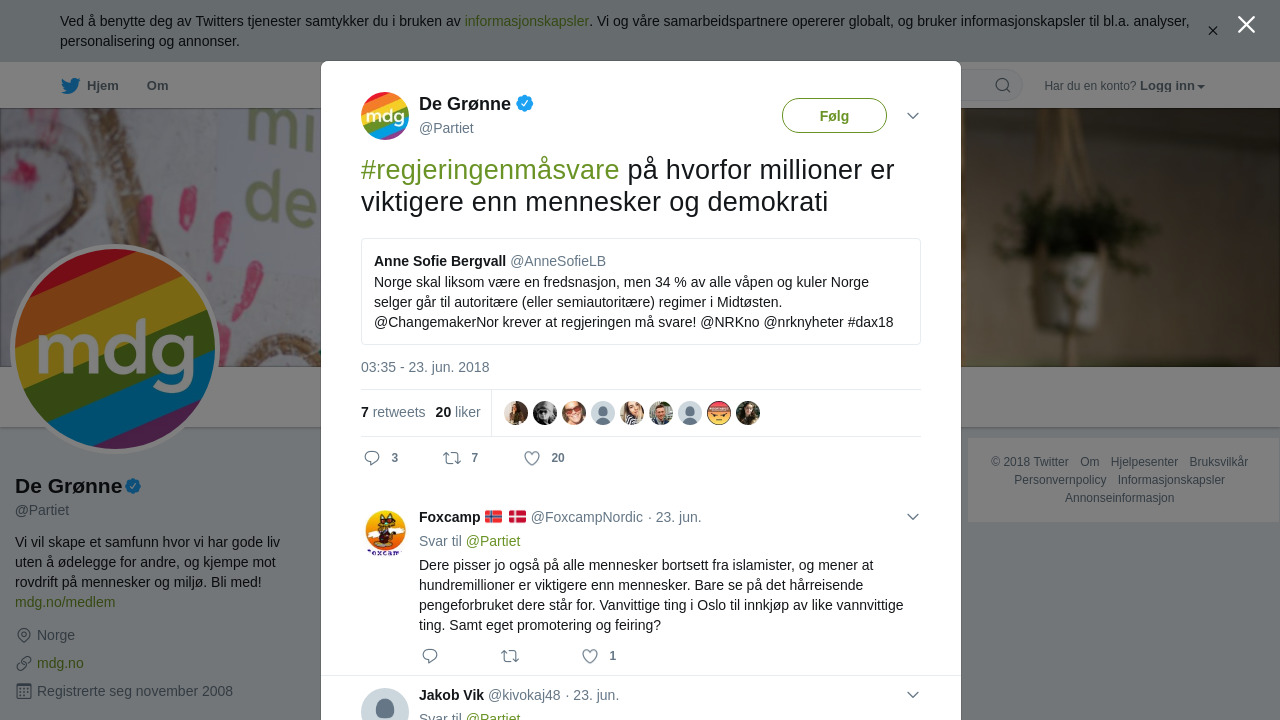The height and width of the screenshot is (720, 1280).
Task: Click the Twitter bird Hjem icon
Action: point(70,86)
